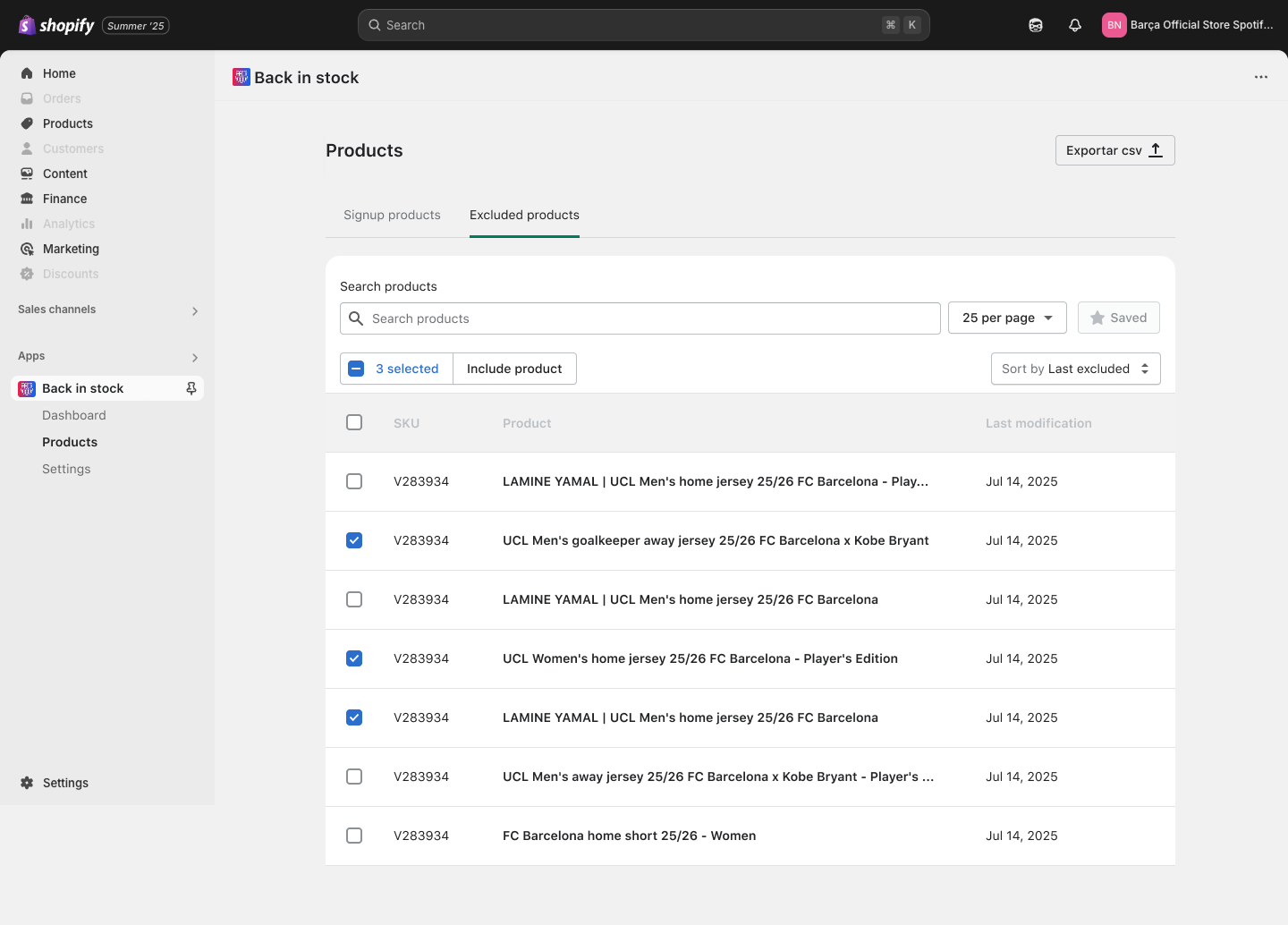This screenshot has height=925, width=1288.
Task: Click the star icon on Saved
Action: coord(1097,318)
